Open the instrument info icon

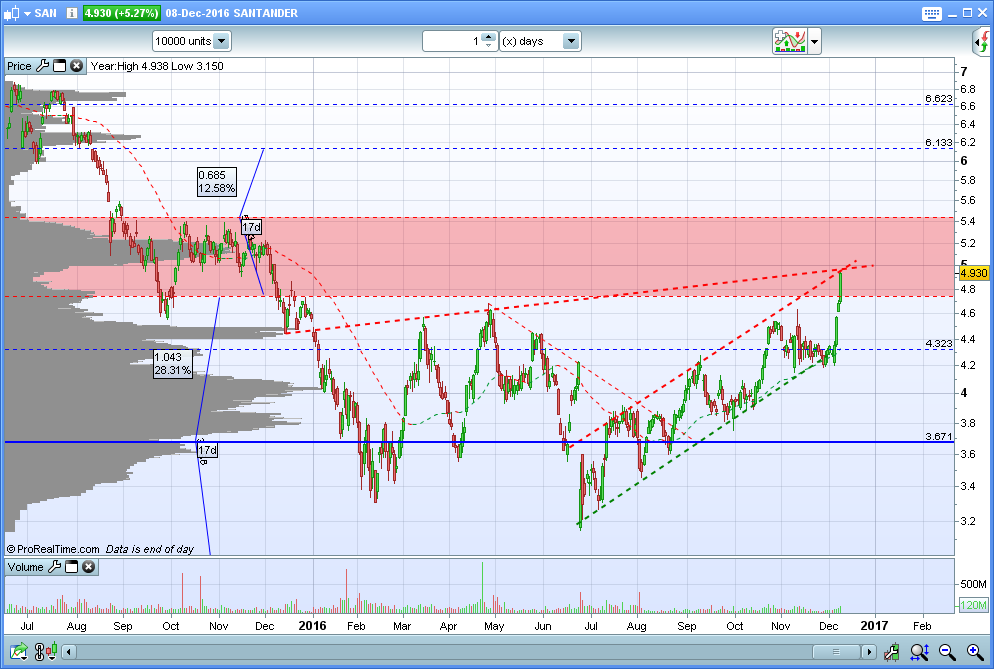72,13
